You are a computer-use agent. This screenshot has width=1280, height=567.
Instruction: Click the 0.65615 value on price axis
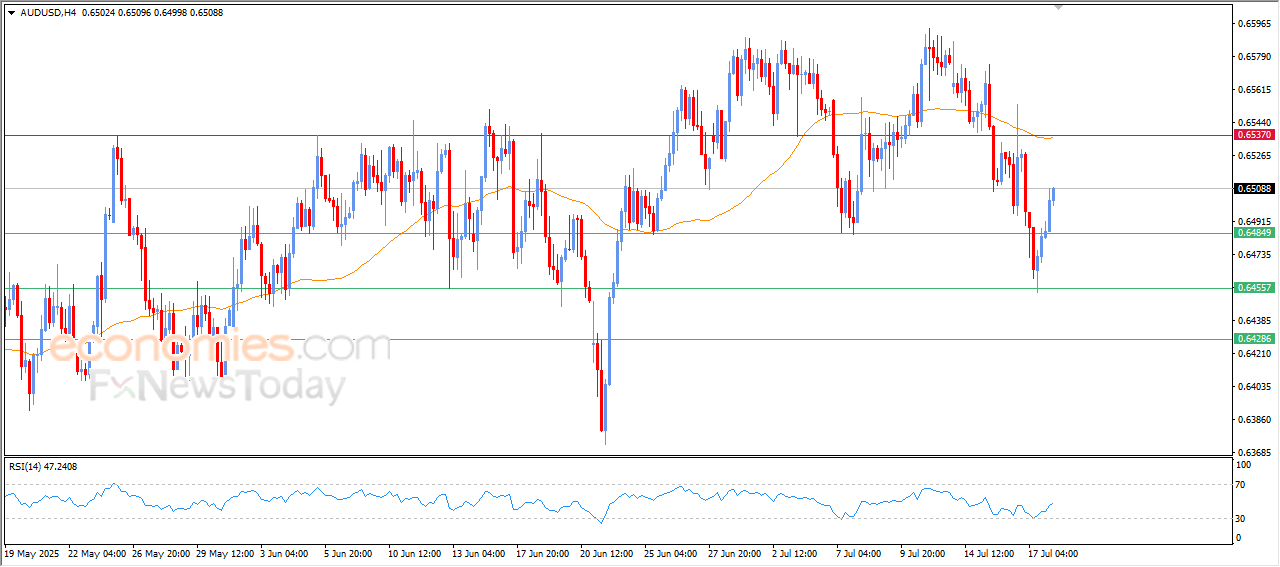(x=1254, y=89)
